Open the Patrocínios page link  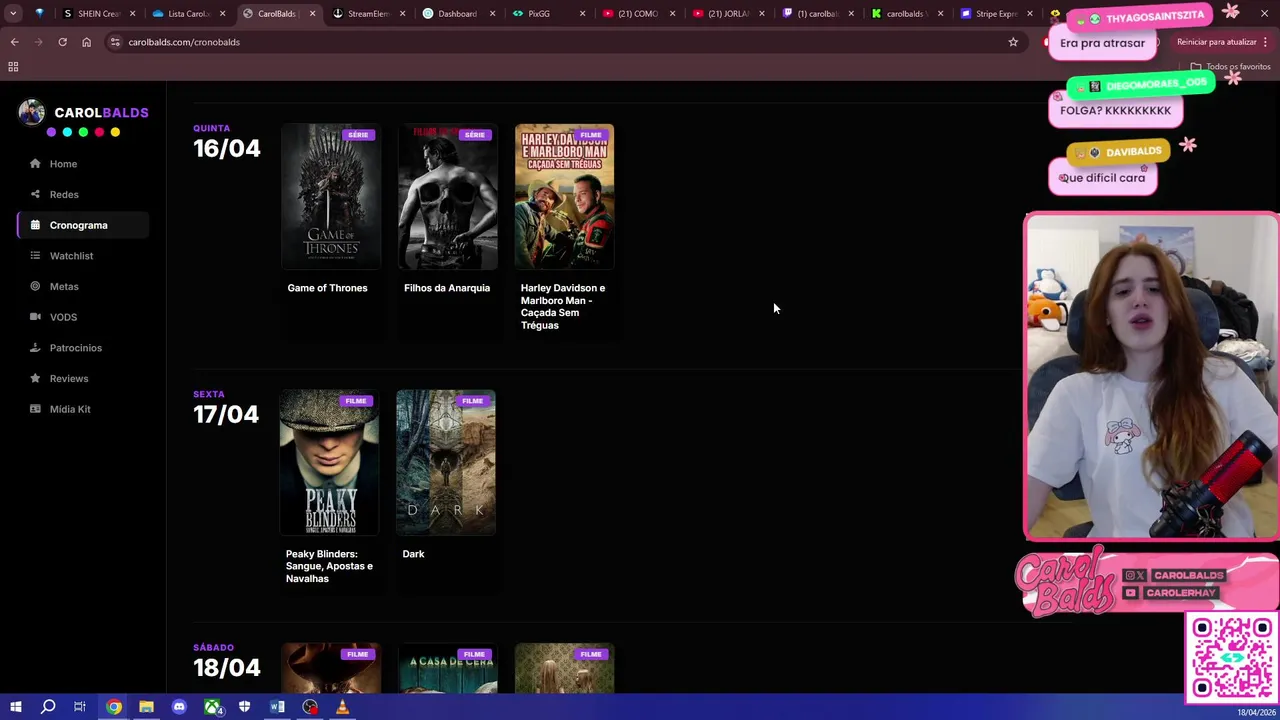[x=76, y=348]
